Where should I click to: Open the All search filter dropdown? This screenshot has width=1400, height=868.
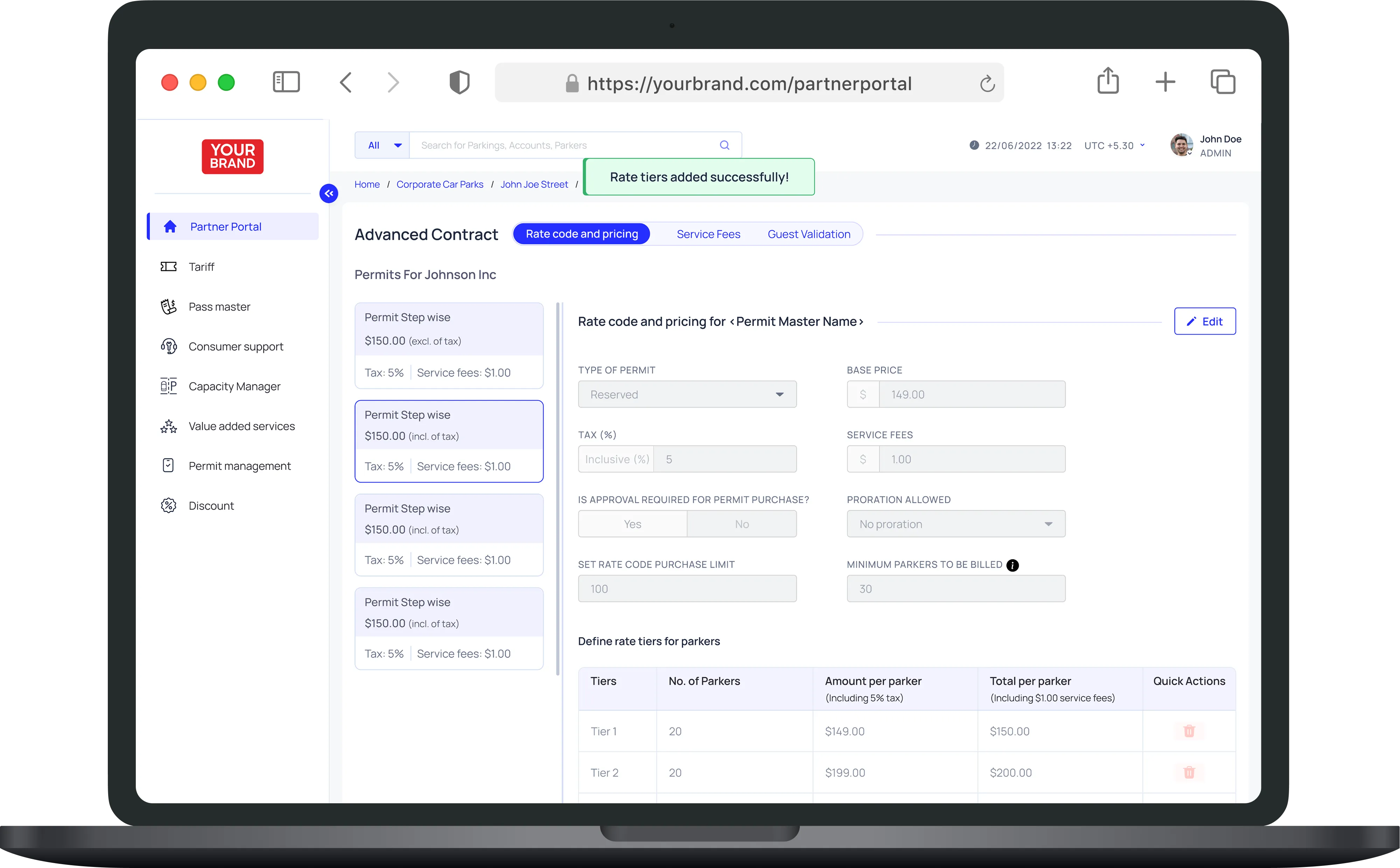click(x=383, y=145)
